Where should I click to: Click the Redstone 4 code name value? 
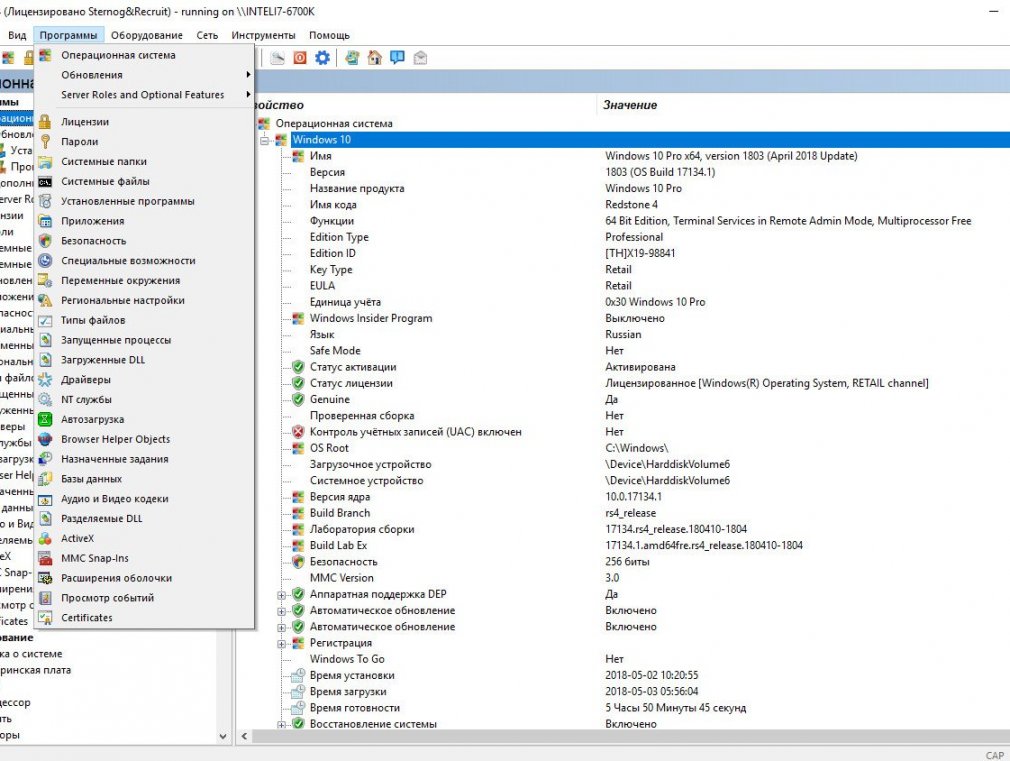631,205
